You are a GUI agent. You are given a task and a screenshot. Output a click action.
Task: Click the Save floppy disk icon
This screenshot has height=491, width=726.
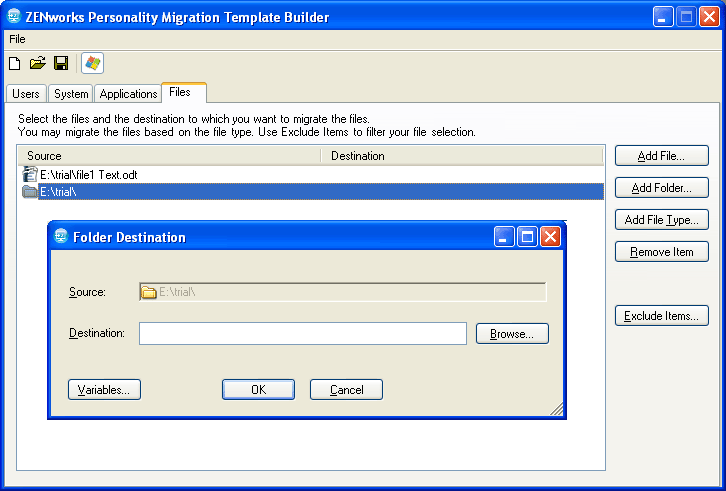(61, 63)
